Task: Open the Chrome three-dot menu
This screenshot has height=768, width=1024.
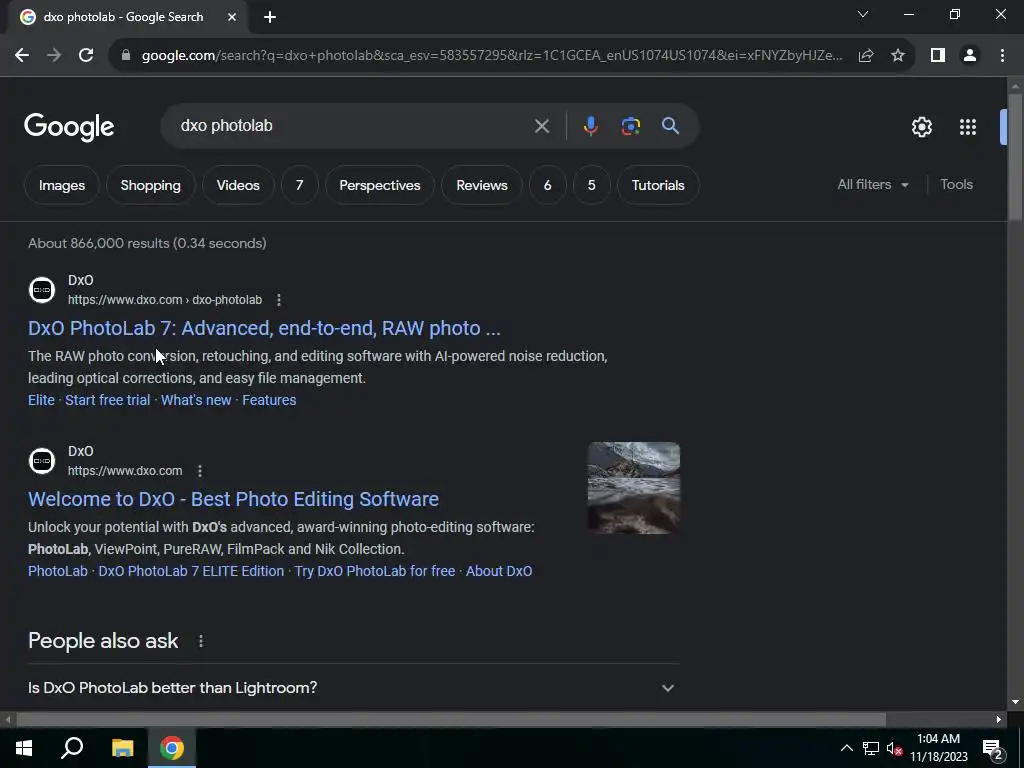Action: coord(1002,56)
